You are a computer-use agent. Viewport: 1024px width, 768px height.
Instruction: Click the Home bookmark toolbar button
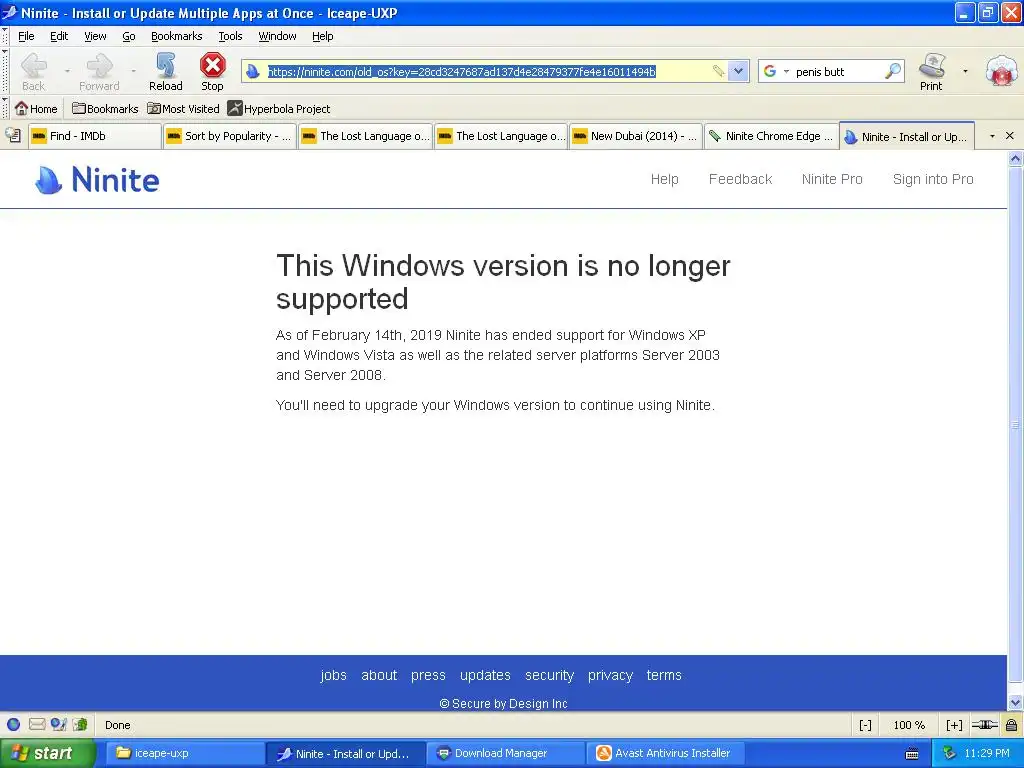click(x=37, y=108)
